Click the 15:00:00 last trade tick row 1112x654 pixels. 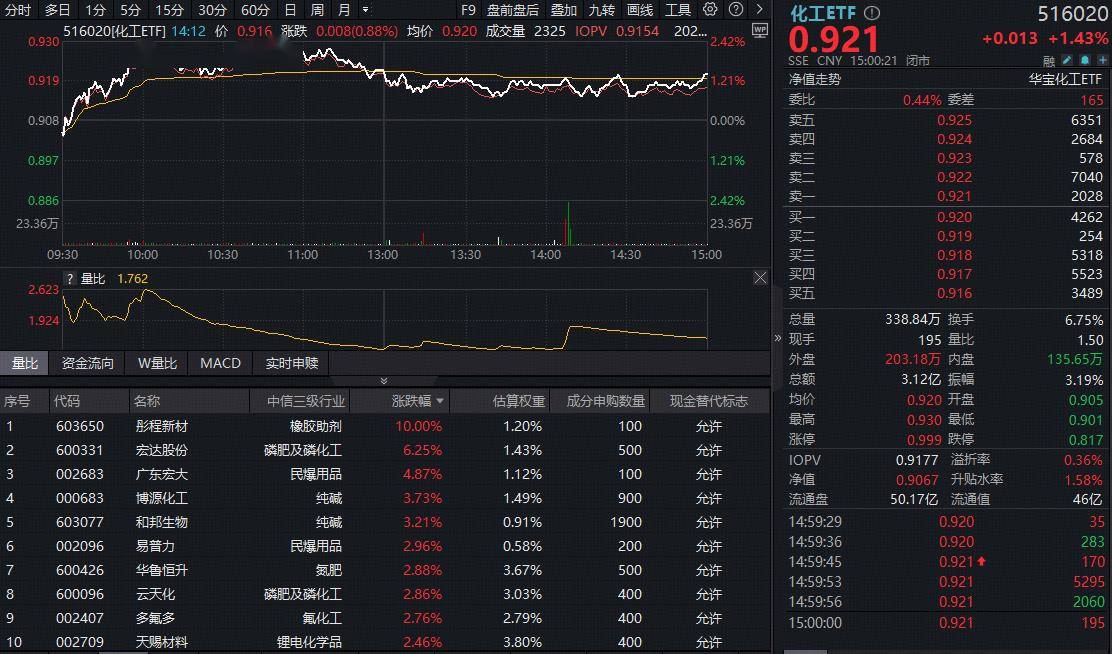coord(946,623)
